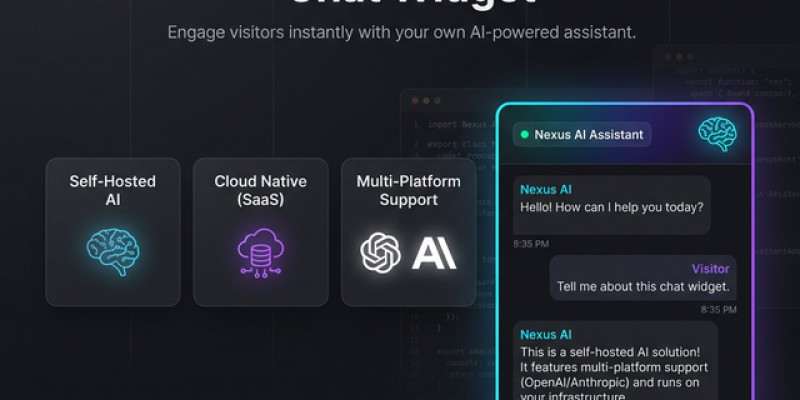Choose the "Multi-Platform Support" card title

pos(408,191)
